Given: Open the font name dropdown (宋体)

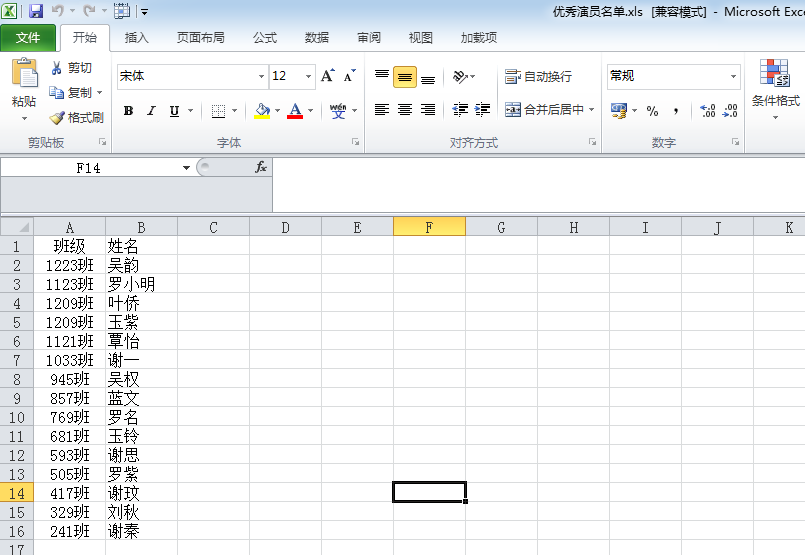Looking at the screenshot, I should [x=261, y=76].
